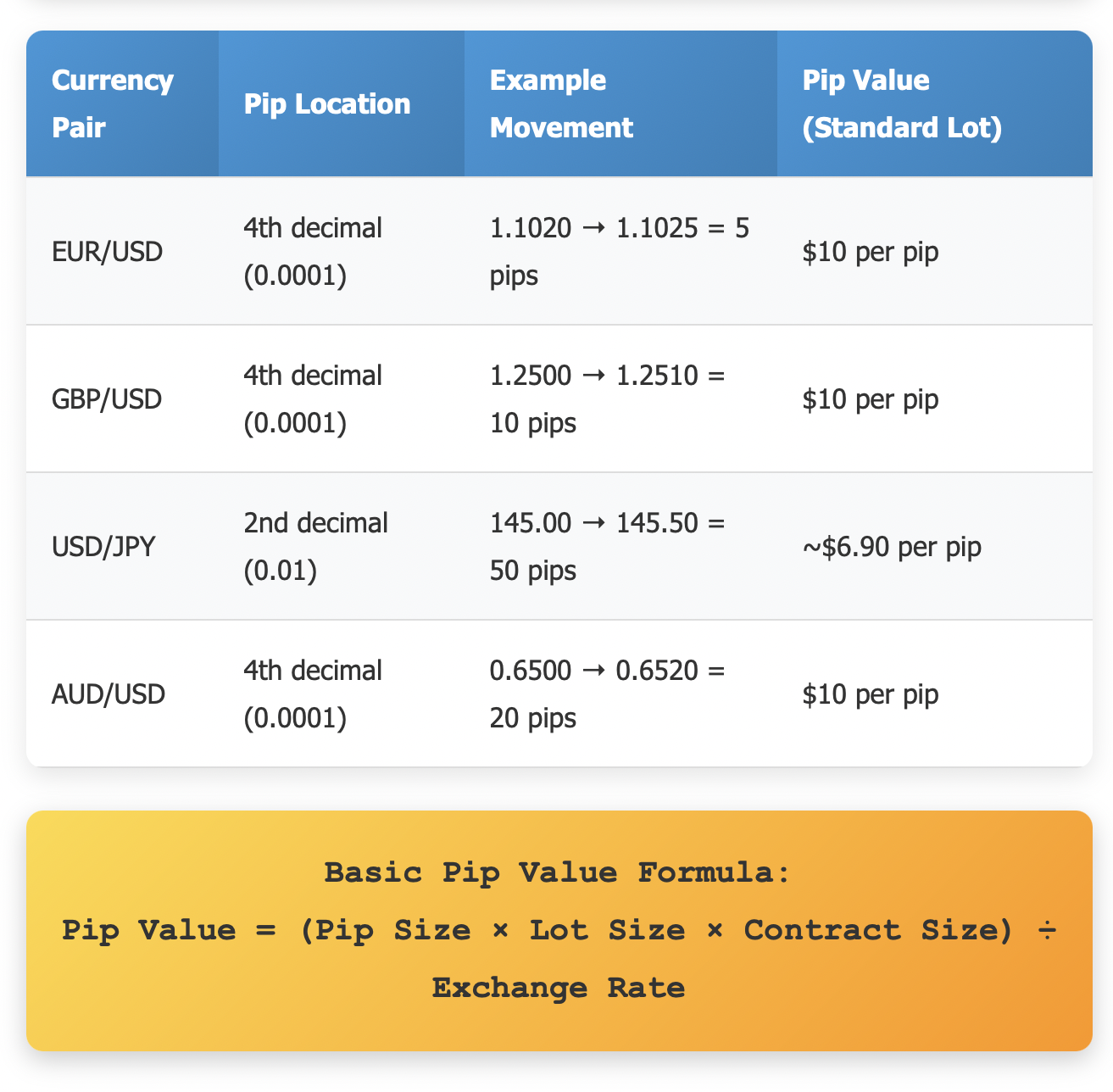Select the GBP/USD currency pair cell
Screen dimensions: 1113x1092
click(122, 398)
